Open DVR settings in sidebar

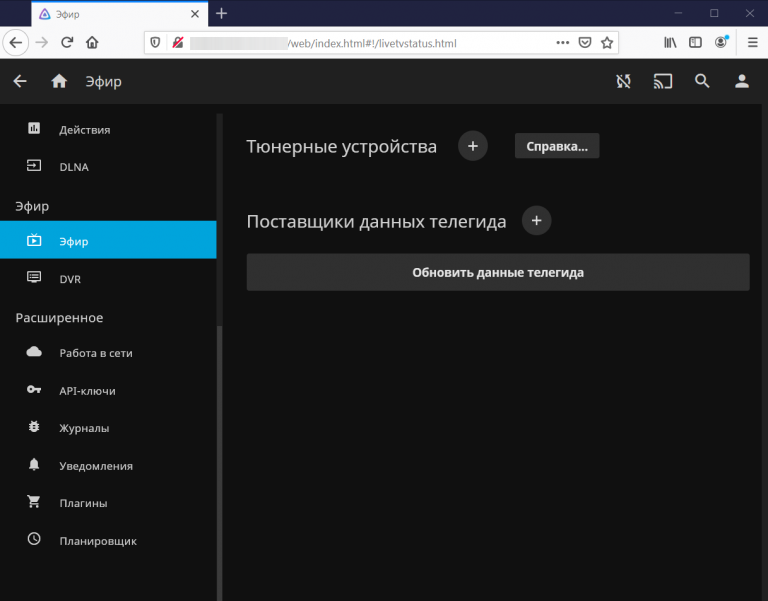click(70, 279)
